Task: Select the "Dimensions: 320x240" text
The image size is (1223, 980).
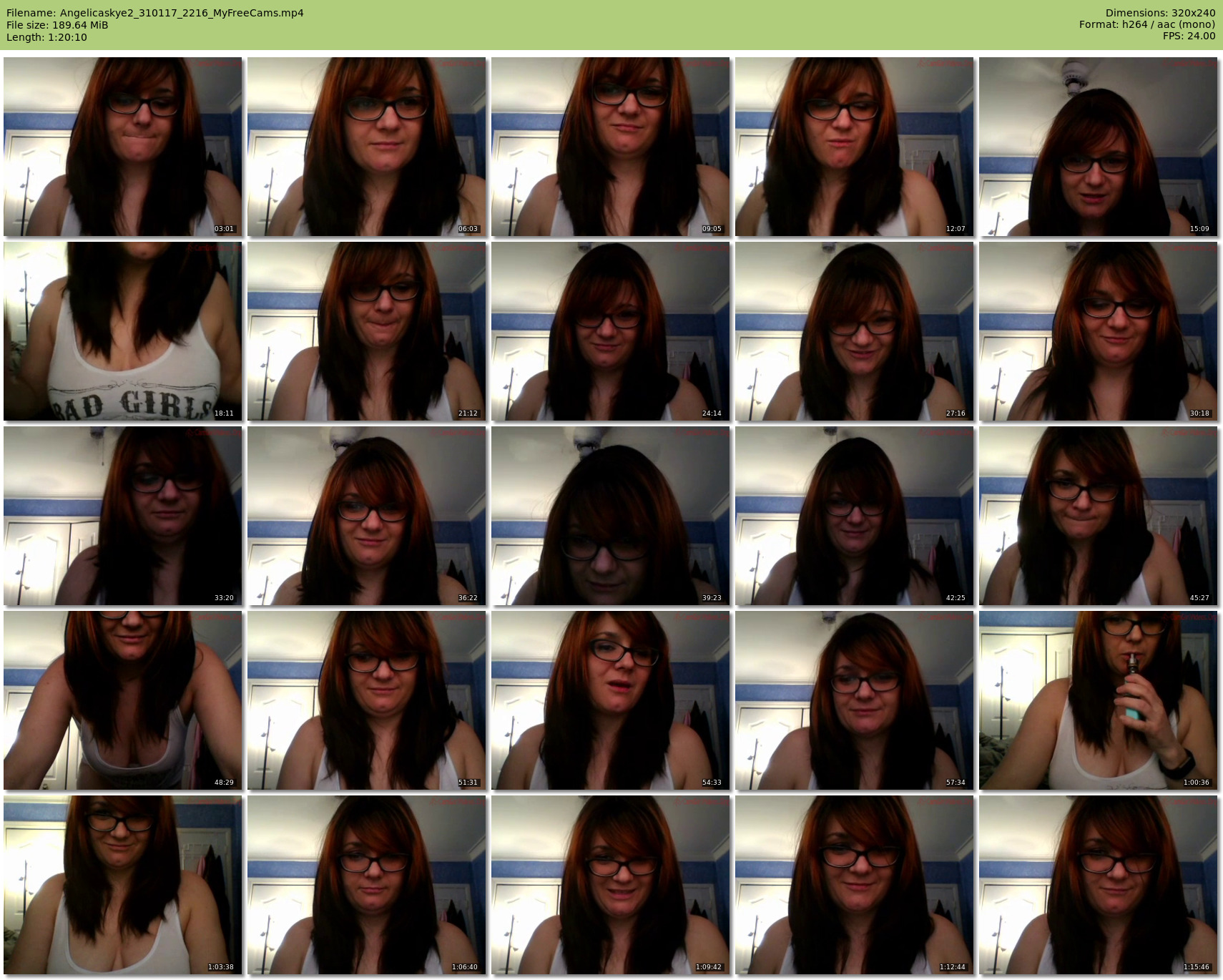Action: click(x=1160, y=13)
